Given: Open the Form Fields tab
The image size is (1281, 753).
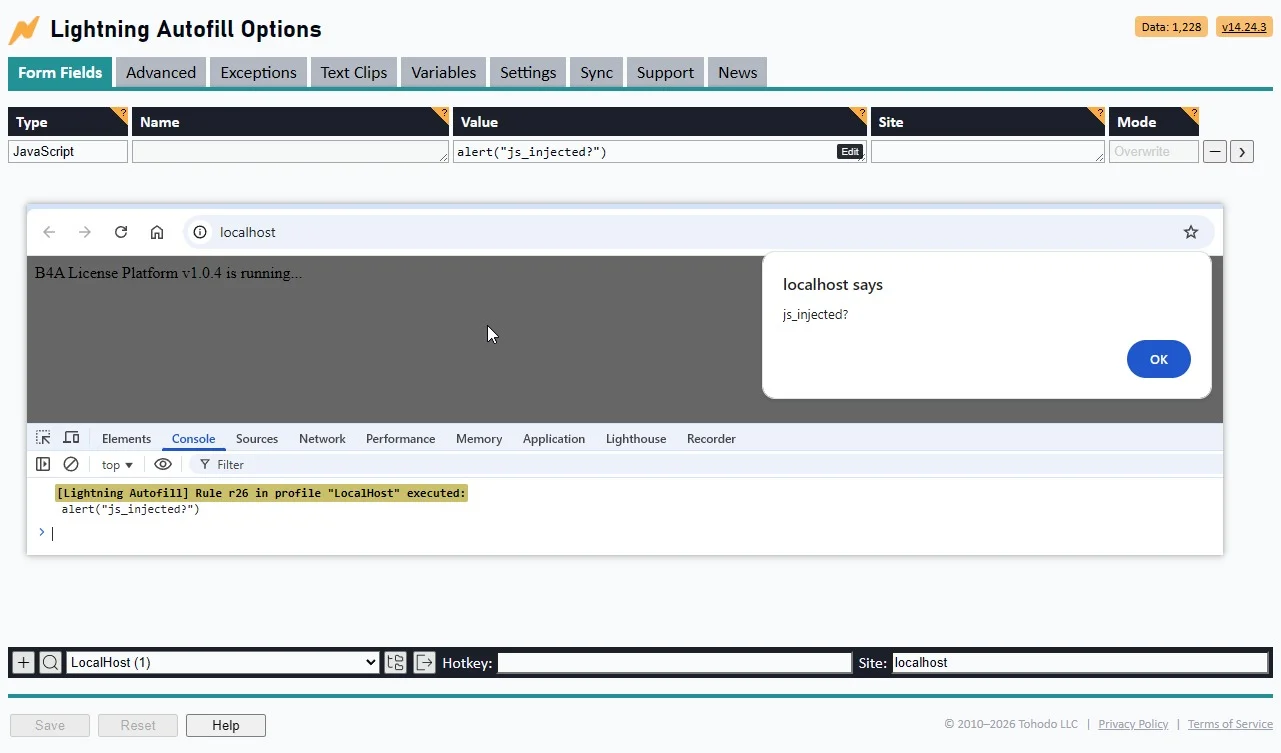Looking at the screenshot, I should click(60, 72).
